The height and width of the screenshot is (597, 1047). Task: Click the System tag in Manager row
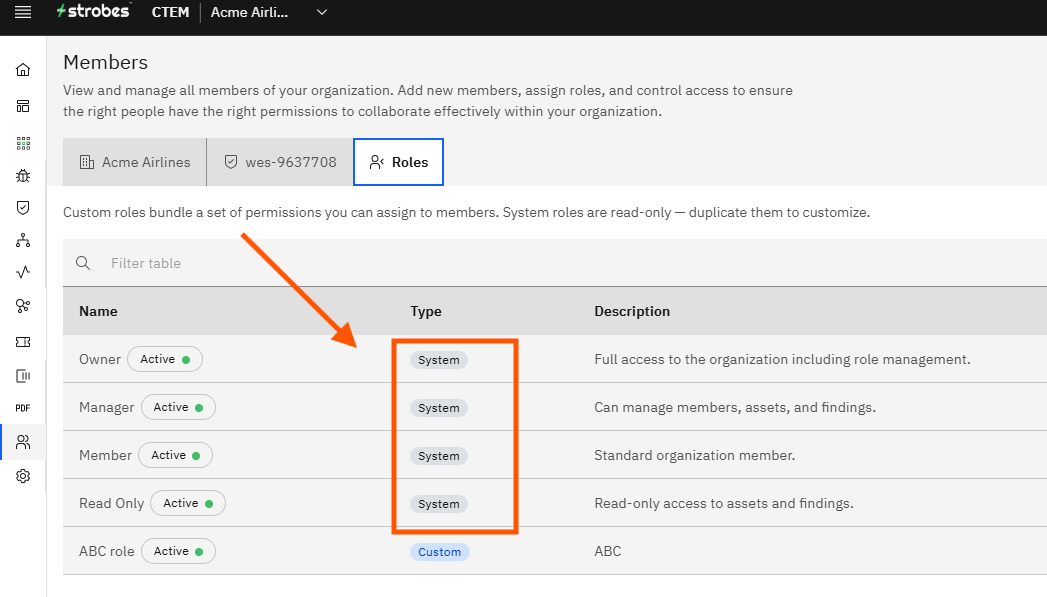coord(439,408)
